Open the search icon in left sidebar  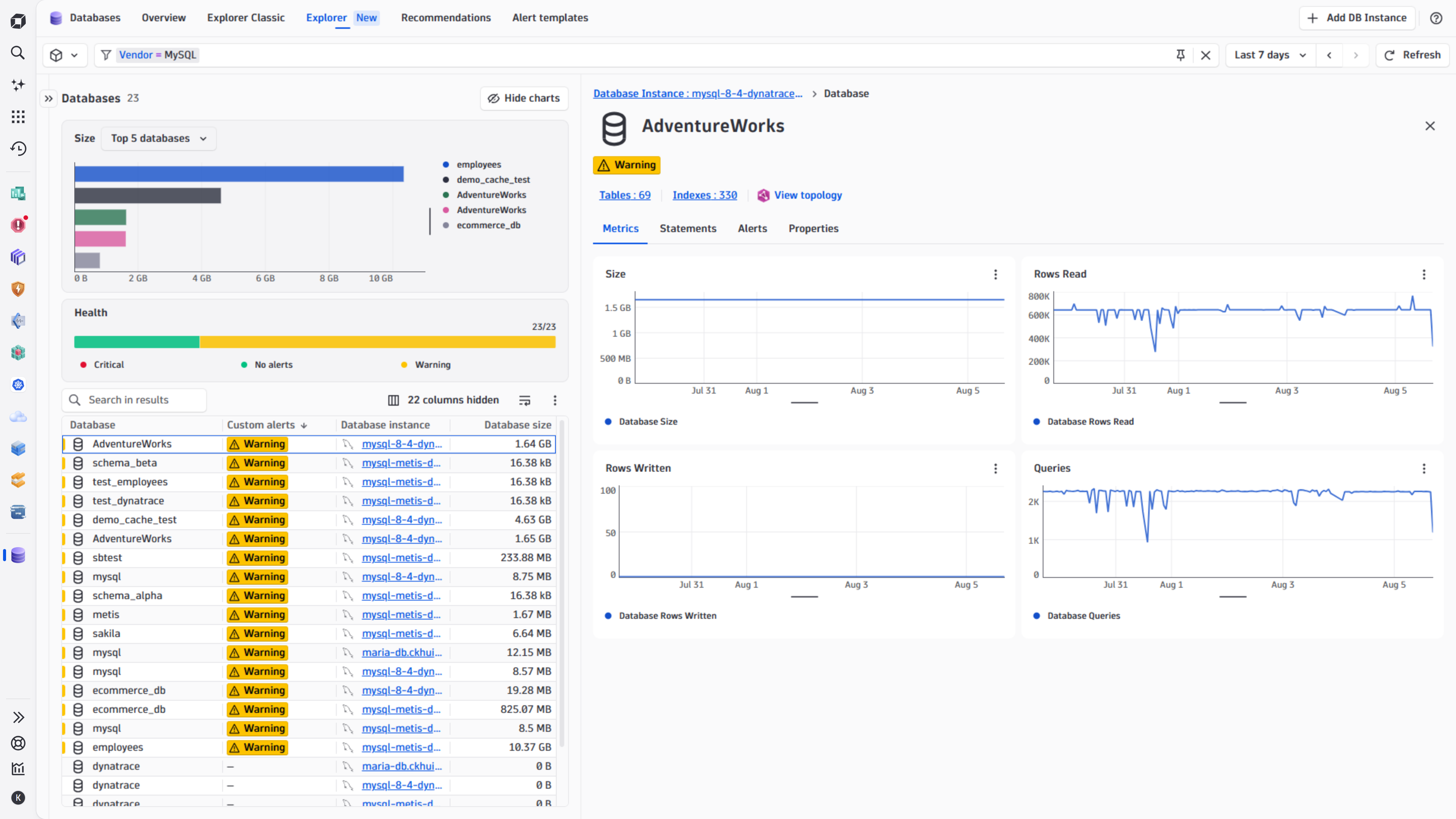[18, 53]
